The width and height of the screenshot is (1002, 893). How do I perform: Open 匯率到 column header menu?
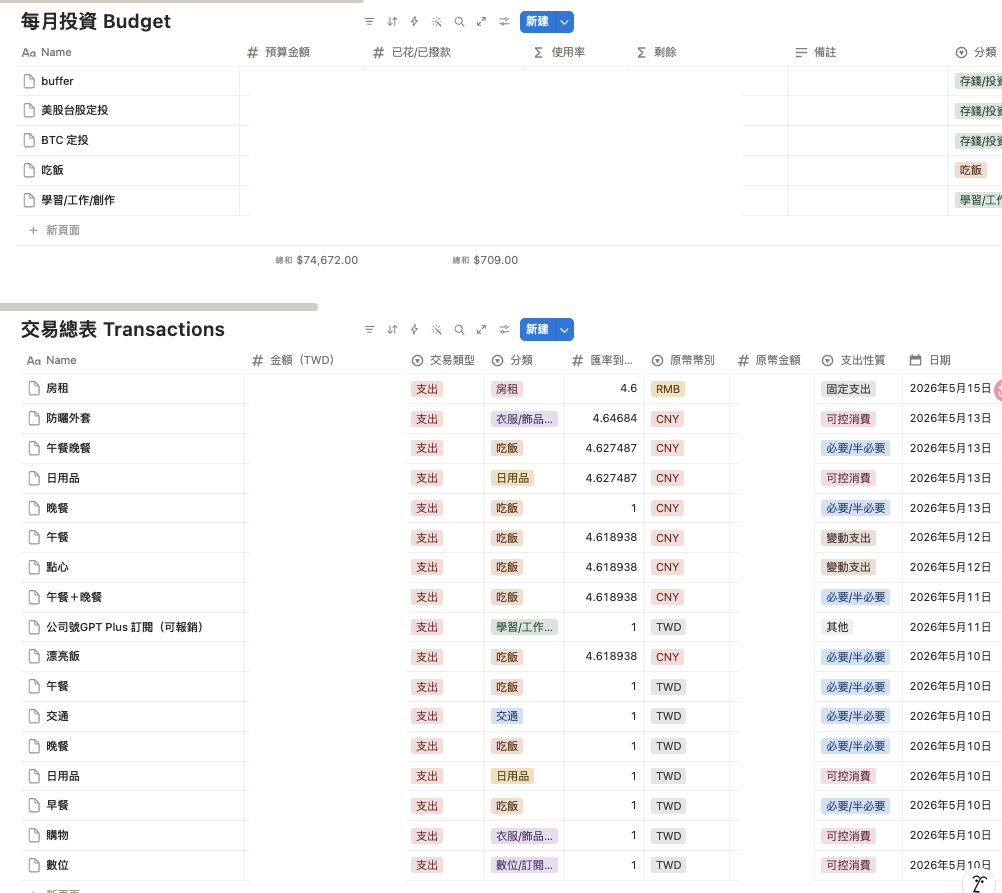602,361
